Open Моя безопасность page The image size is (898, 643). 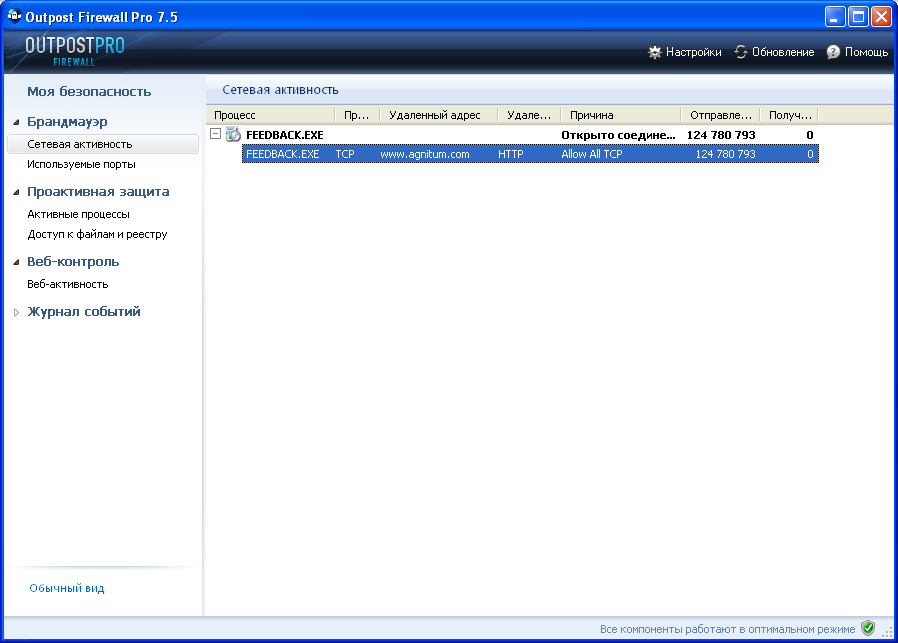pyautogui.click(x=89, y=92)
